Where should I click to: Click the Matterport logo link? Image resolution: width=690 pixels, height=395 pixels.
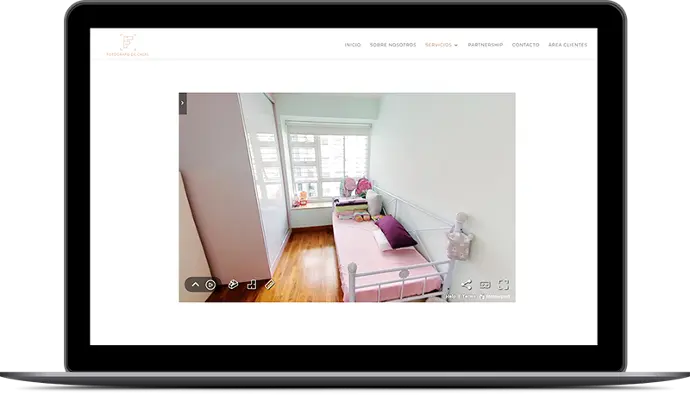click(x=495, y=297)
